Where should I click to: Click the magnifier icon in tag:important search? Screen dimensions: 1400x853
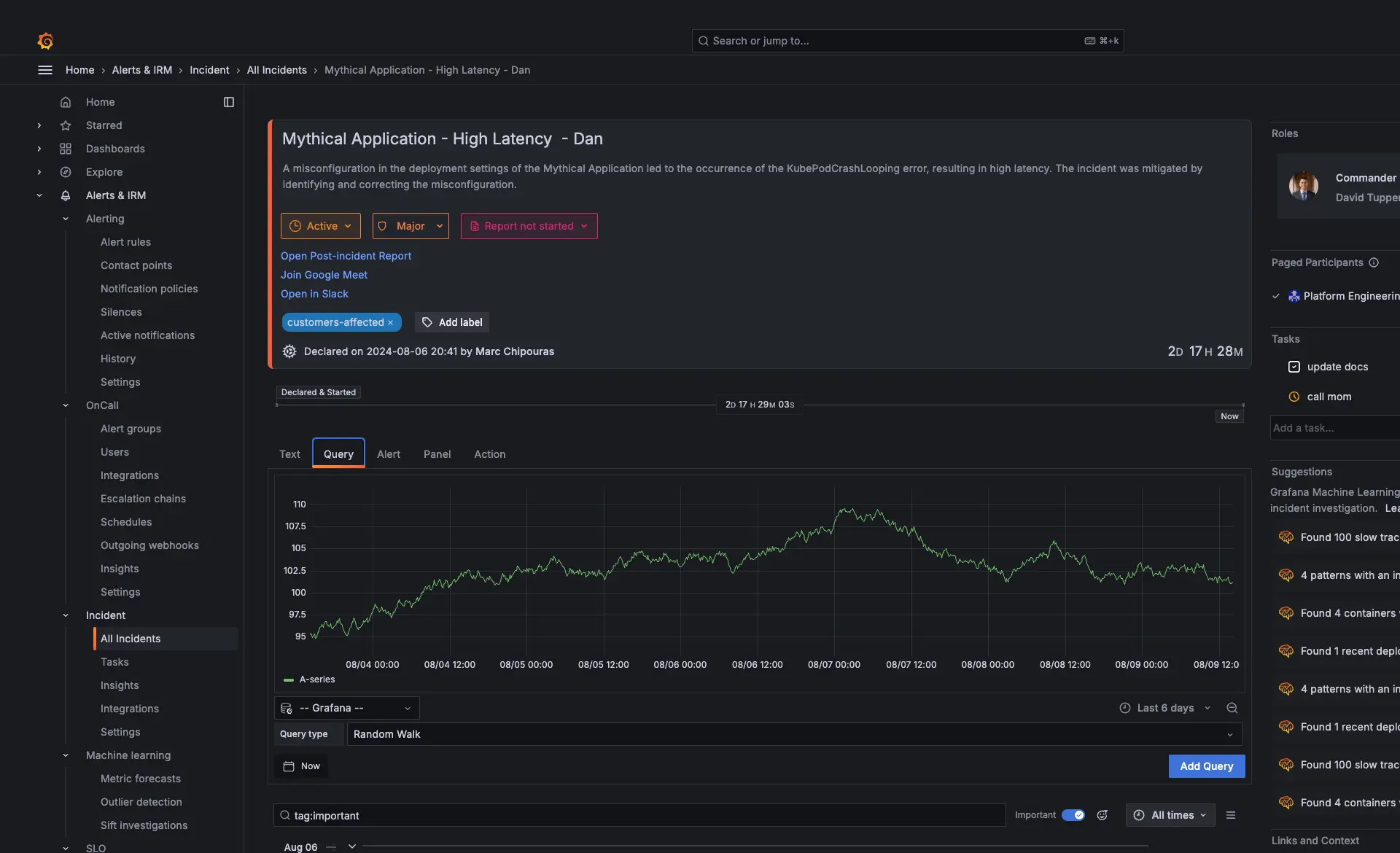285,816
